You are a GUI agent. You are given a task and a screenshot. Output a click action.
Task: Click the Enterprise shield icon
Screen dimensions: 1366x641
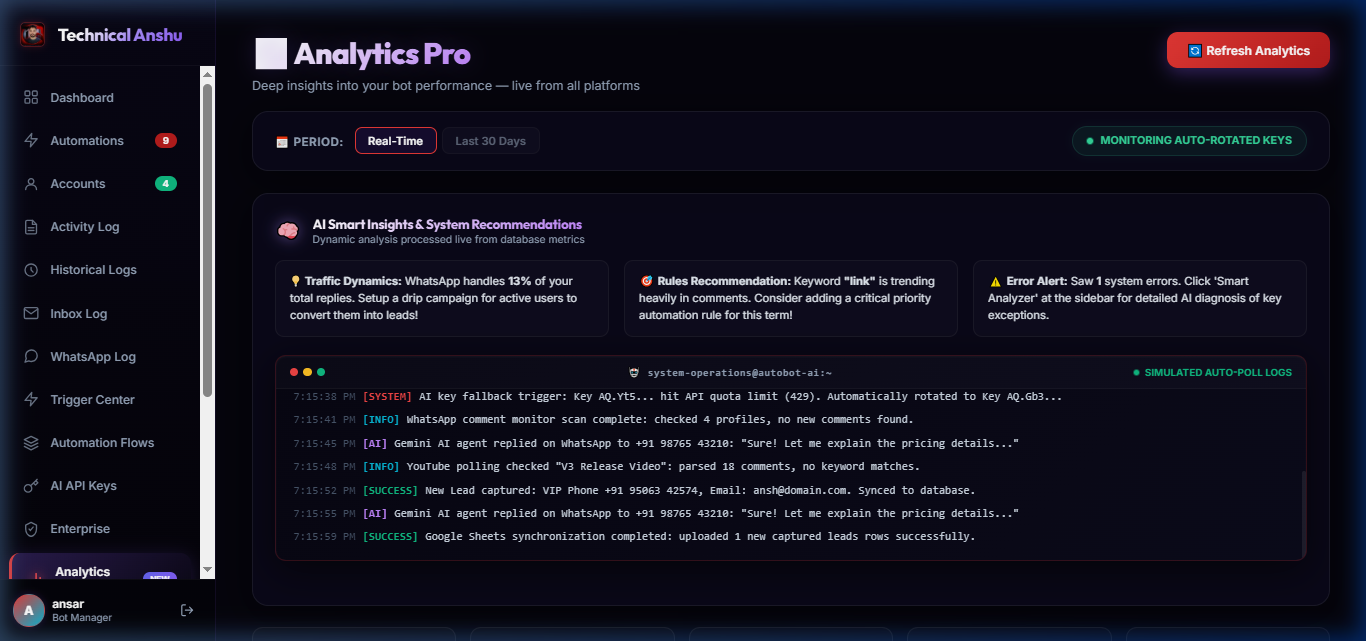click(31, 529)
